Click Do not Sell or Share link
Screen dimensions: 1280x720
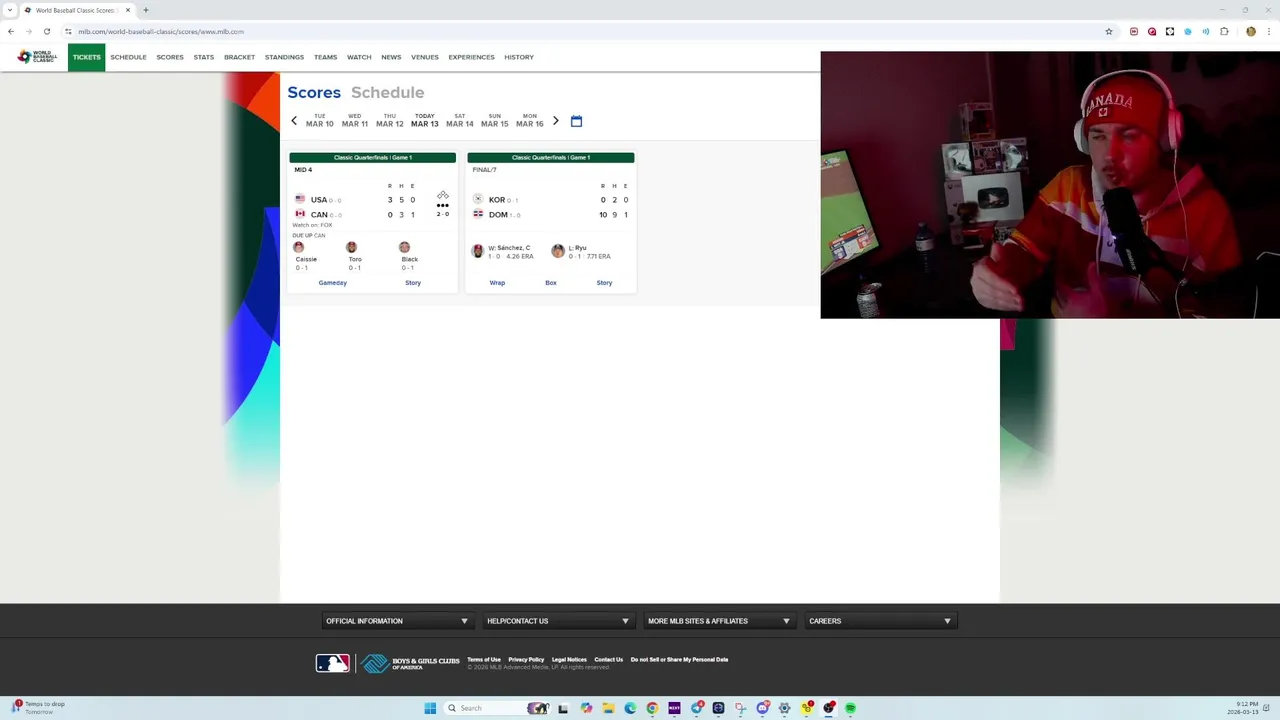click(x=679, y=660)
